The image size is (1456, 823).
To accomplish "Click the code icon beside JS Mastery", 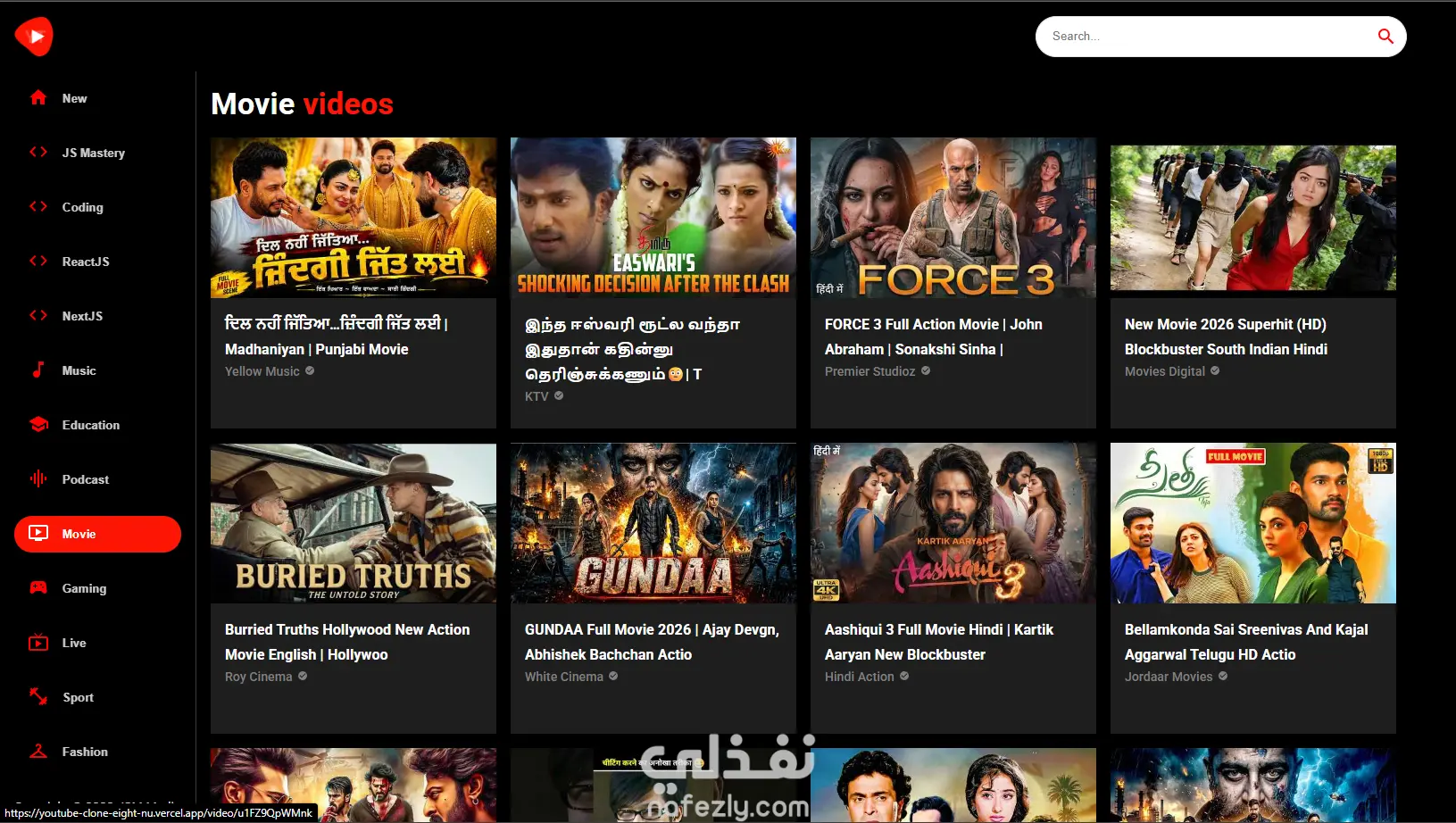I will (38, 153).
